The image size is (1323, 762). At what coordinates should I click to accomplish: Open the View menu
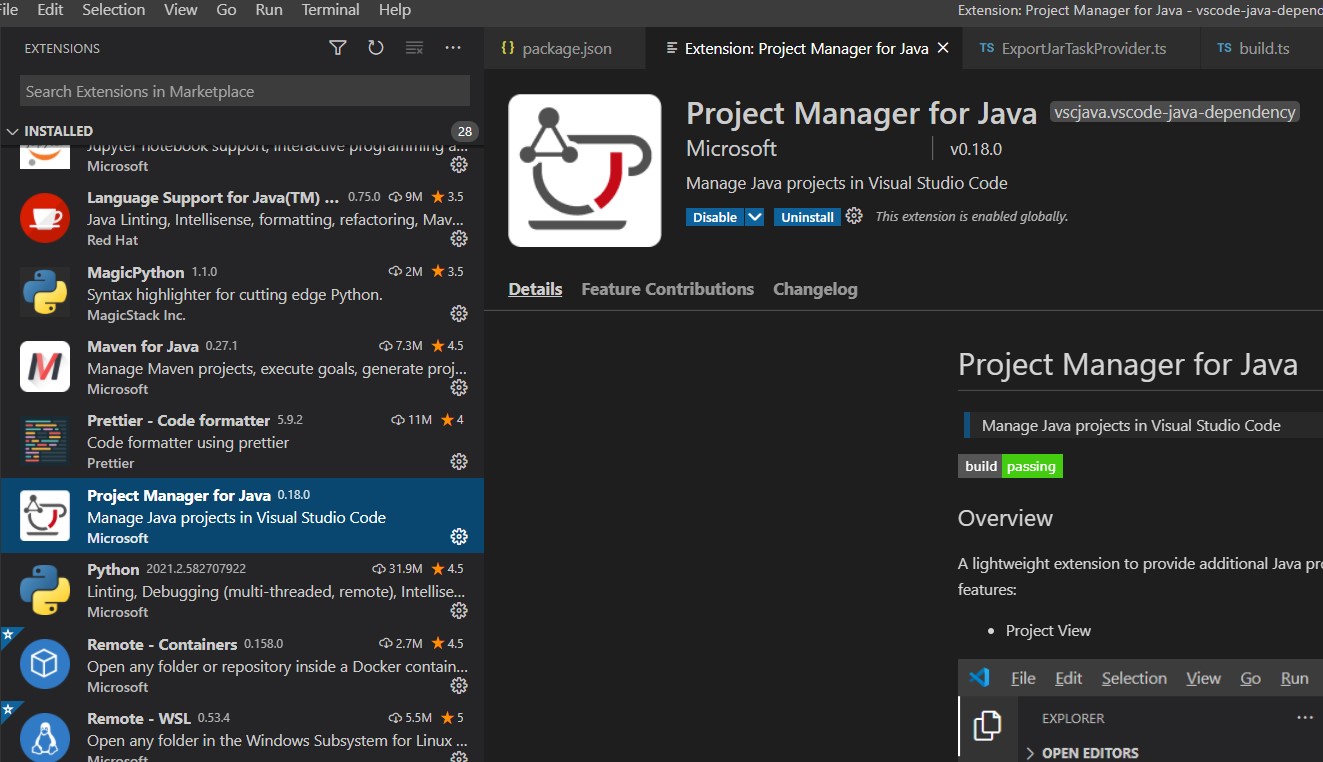(181, 10)
